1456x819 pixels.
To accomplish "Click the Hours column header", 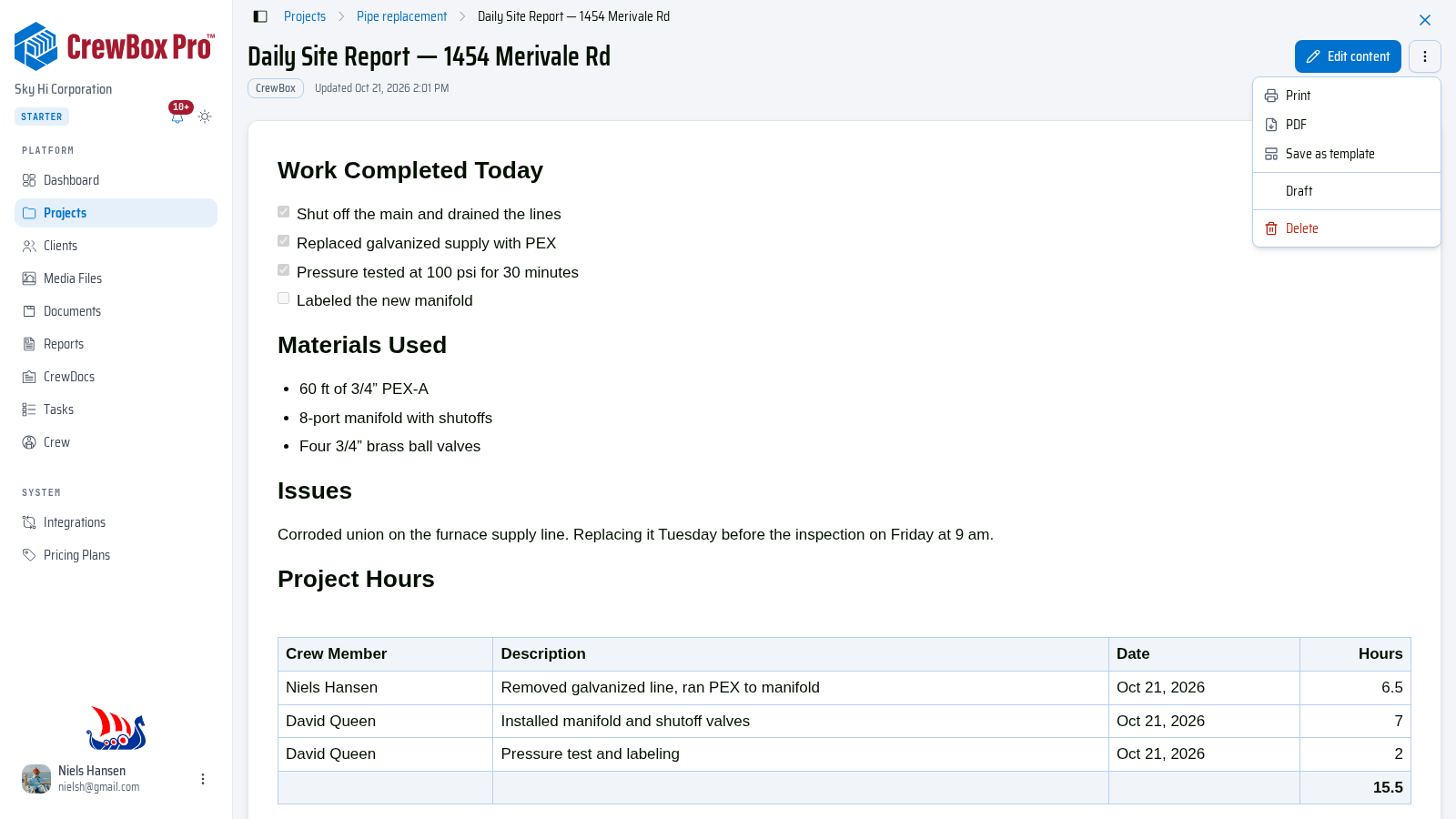I will point(1355,654).
